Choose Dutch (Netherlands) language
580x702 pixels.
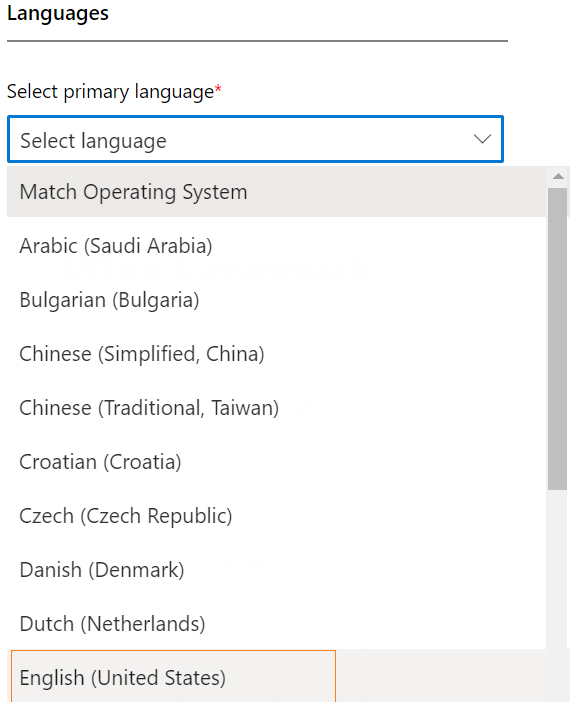276,624
